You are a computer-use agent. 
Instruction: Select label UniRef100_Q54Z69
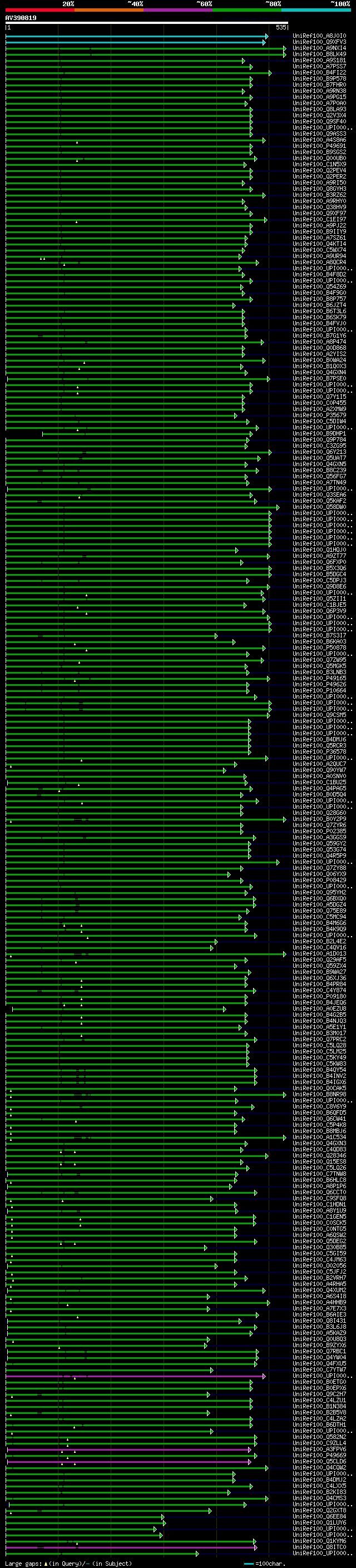[x=319, y=286]
